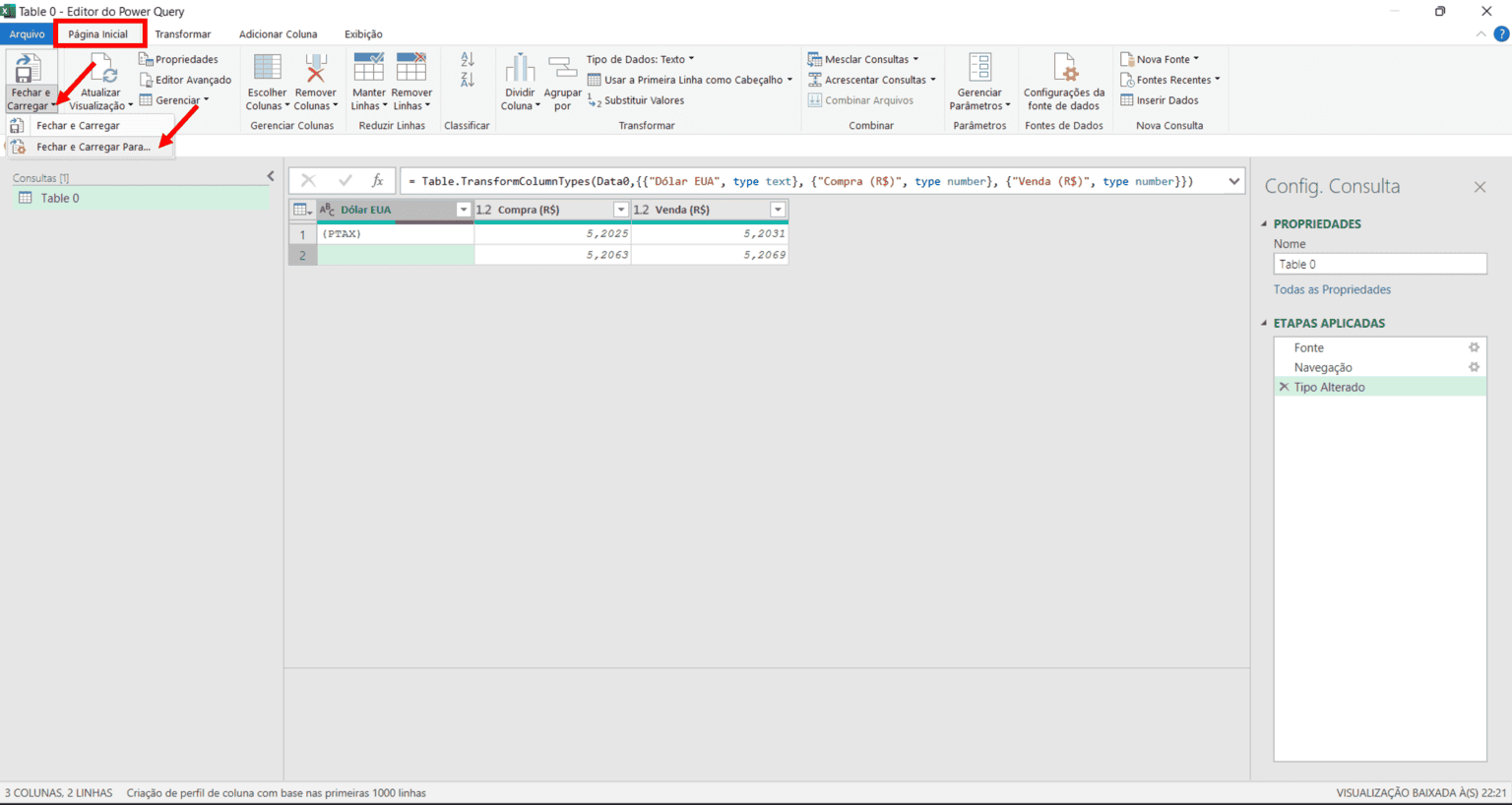Open the Exibição ribbon tab
The width and height of the screenshot is (1512, 805).
tap(363, 33)
